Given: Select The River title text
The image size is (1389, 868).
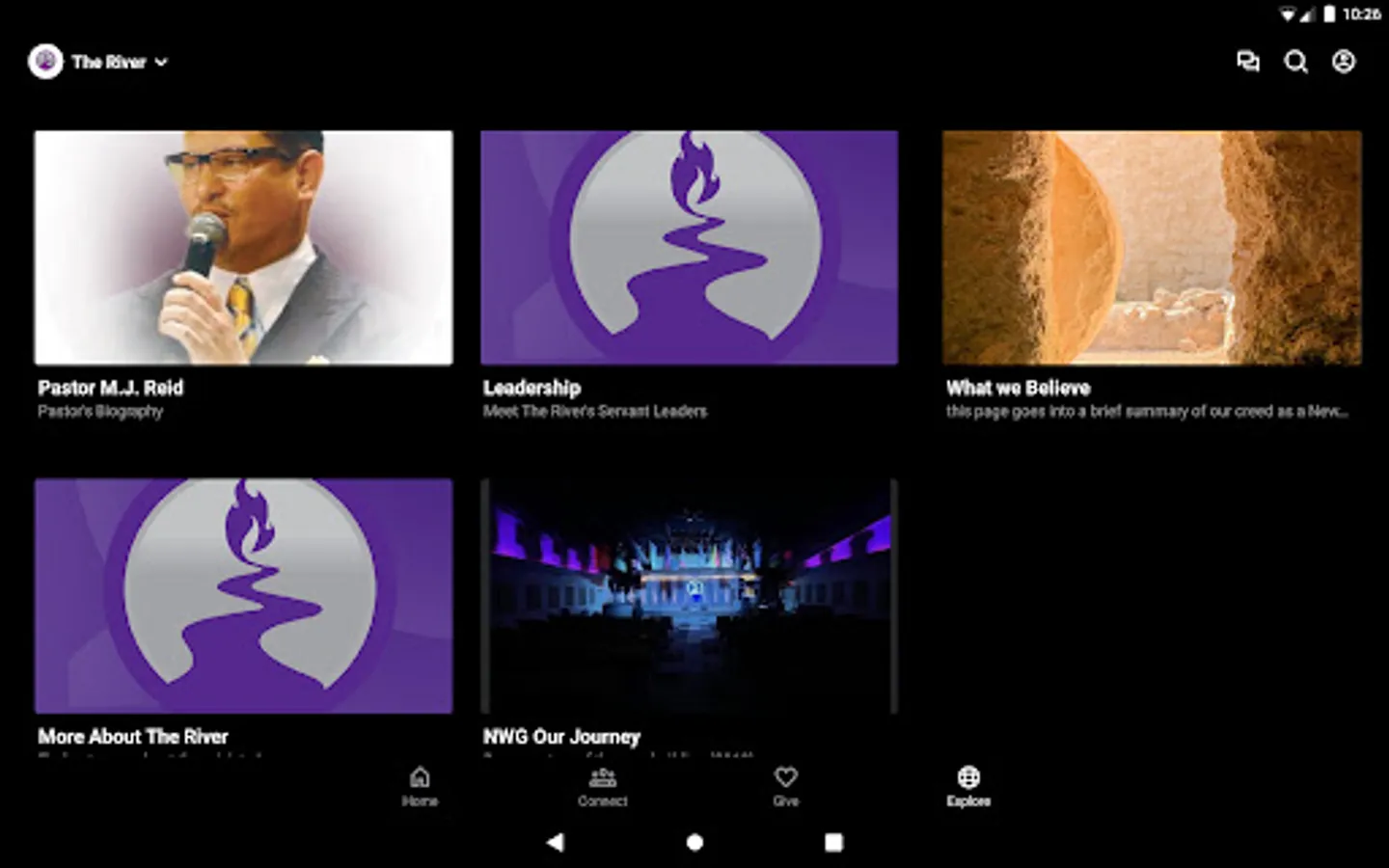Looking at the screenshot, I should [x=108, y=62].
